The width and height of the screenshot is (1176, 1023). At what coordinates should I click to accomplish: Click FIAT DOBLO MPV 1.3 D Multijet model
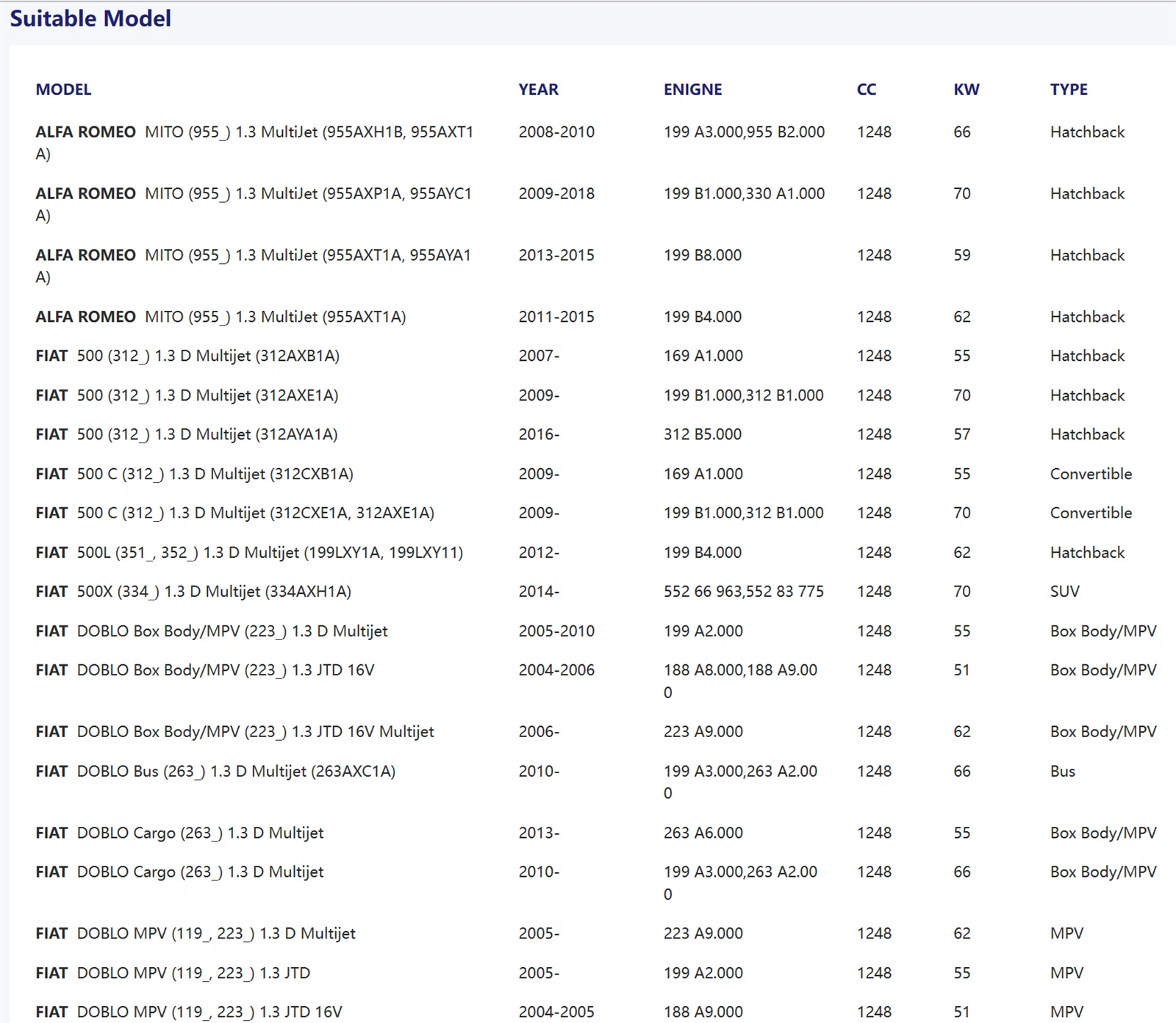tap(196, 935)
